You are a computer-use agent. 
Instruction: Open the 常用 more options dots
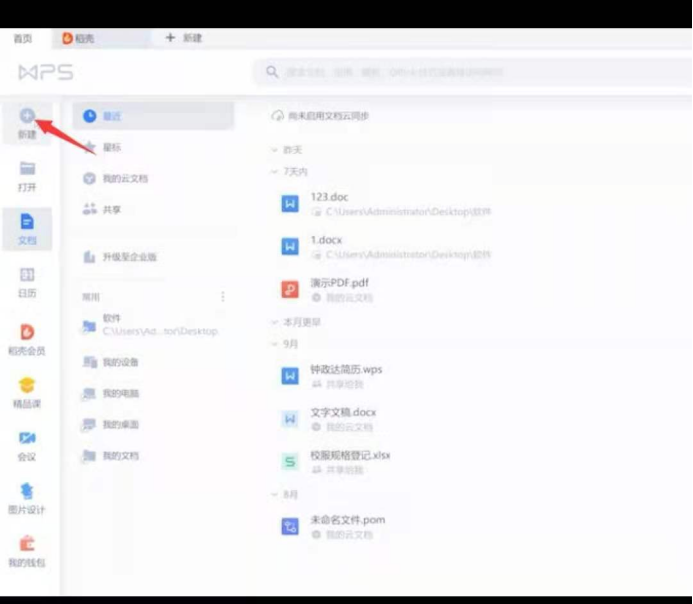pyautogui.click(x=223, y=296)
